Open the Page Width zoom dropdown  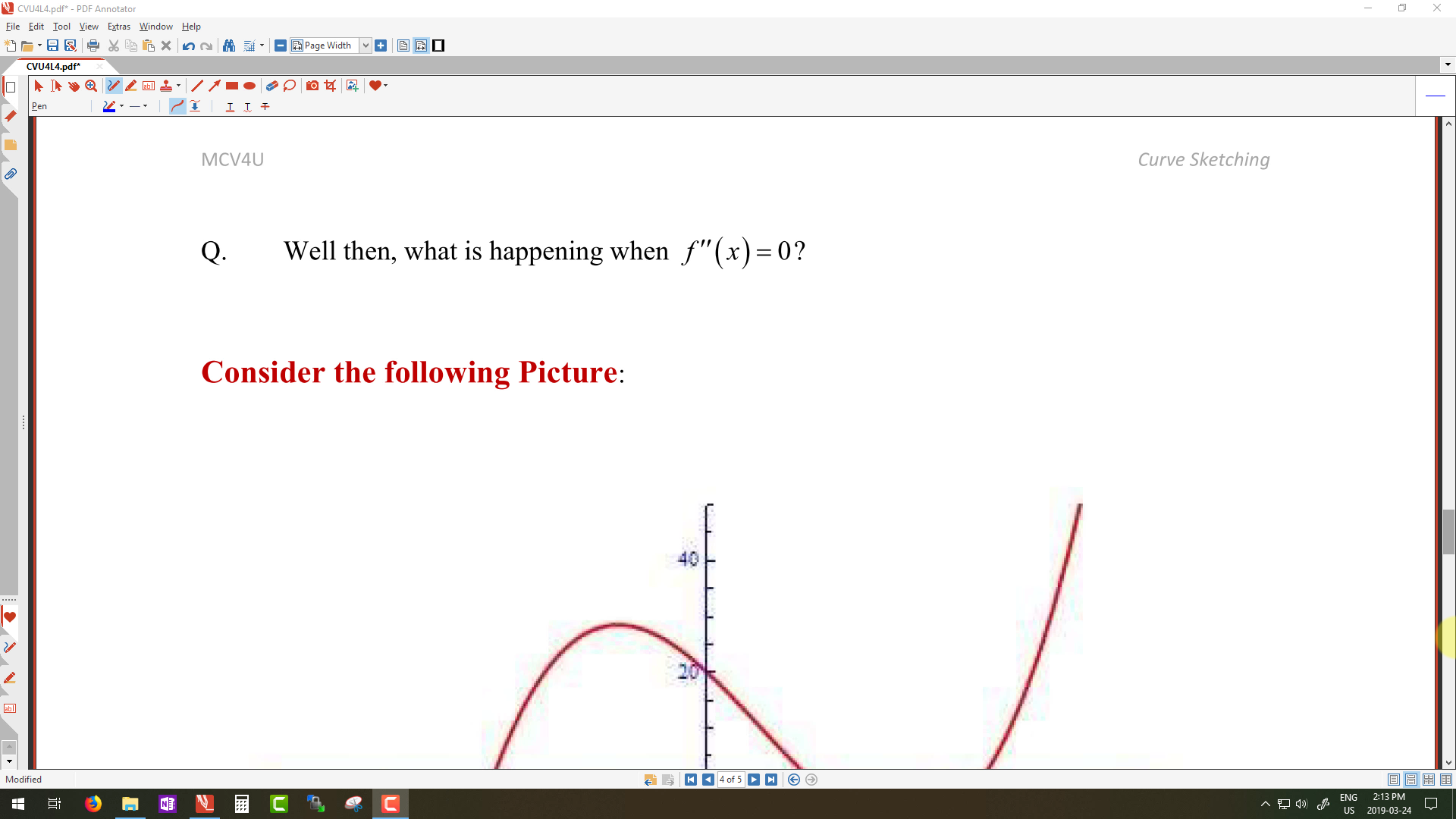coord(366,45)
